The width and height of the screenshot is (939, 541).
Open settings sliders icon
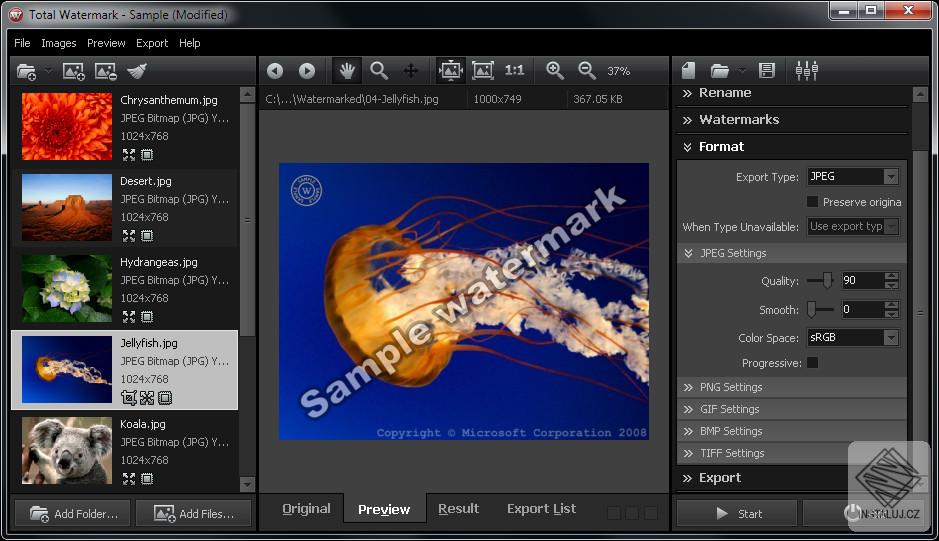[807, 71]
